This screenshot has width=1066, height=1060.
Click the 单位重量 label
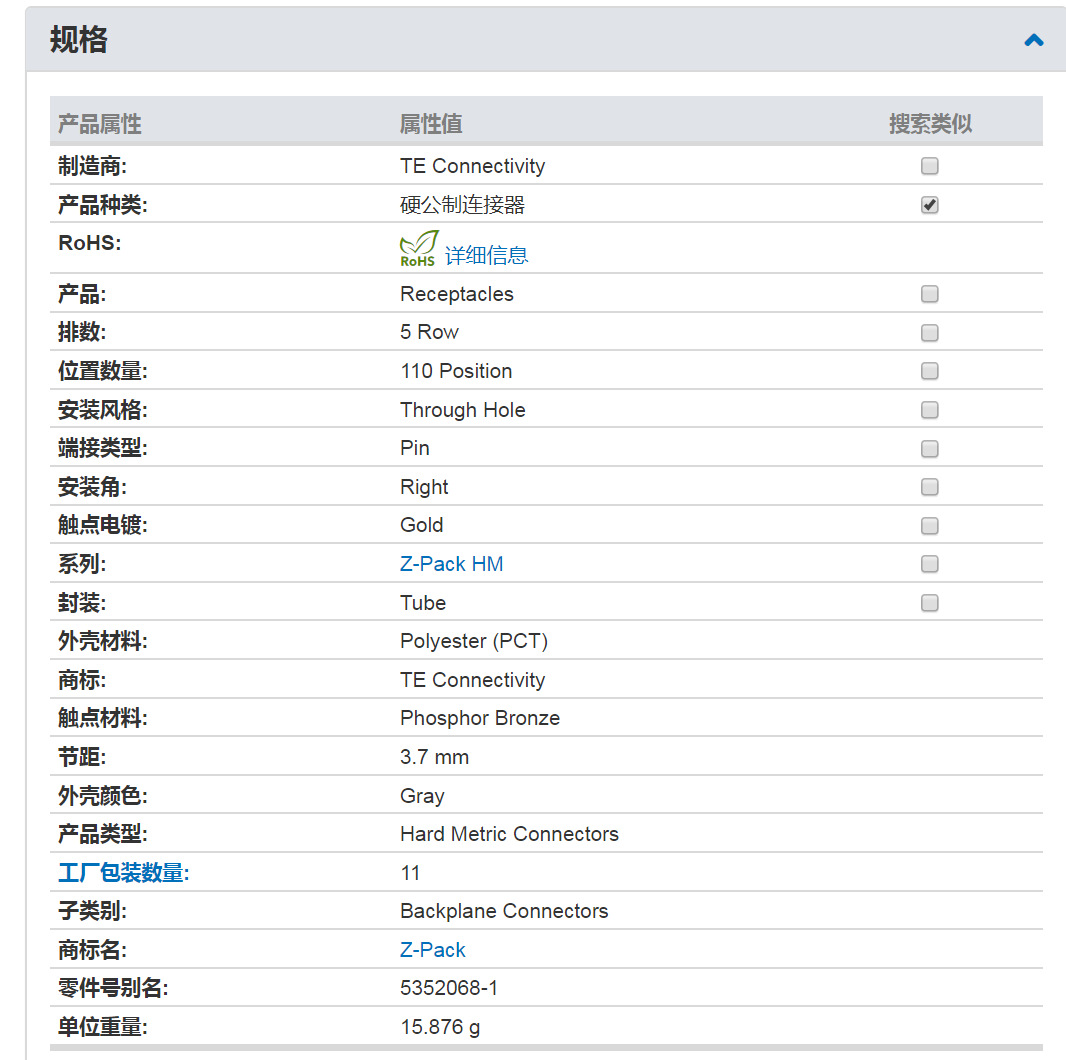pos(103,1027)
